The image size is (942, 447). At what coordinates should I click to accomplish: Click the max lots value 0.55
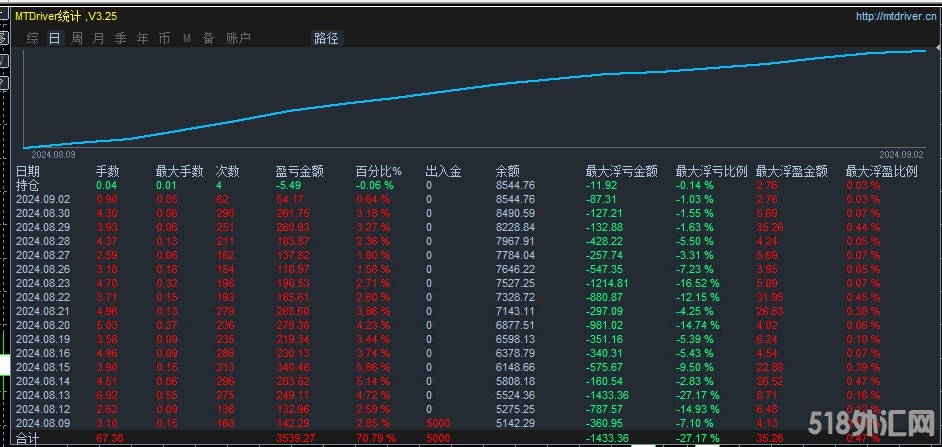coord(166,395)
